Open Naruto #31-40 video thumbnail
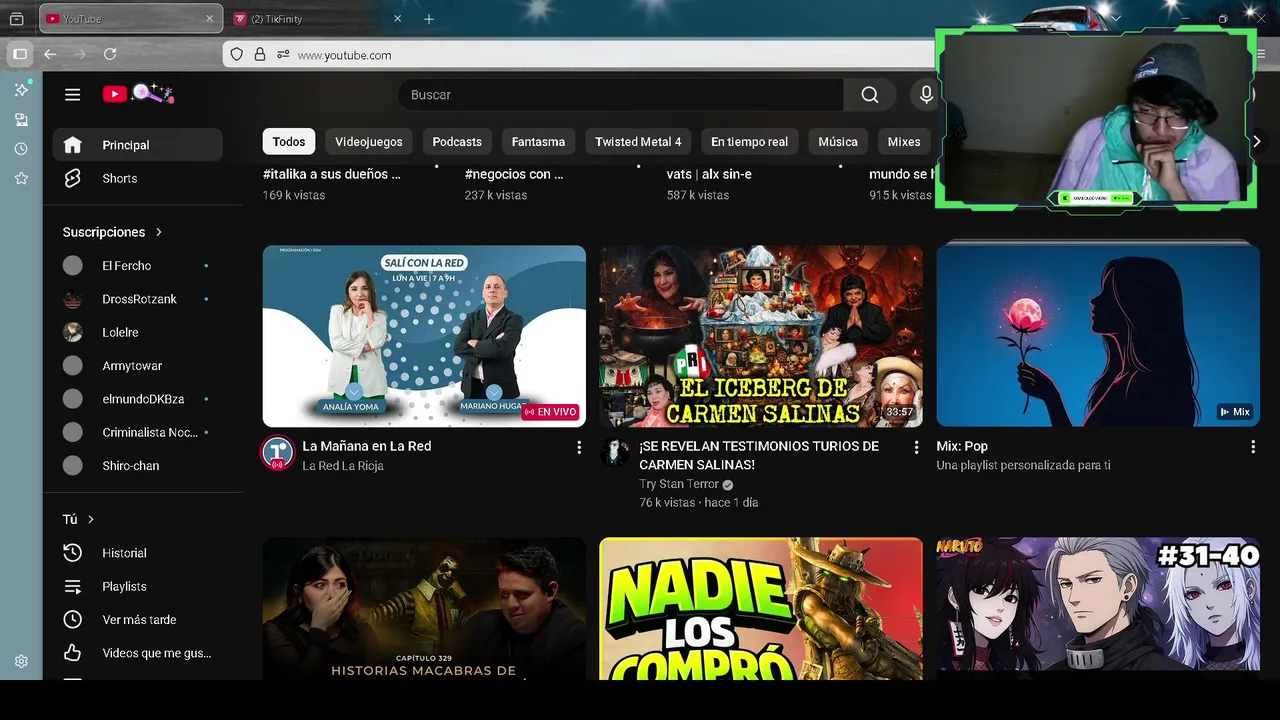 point(1098,609)
